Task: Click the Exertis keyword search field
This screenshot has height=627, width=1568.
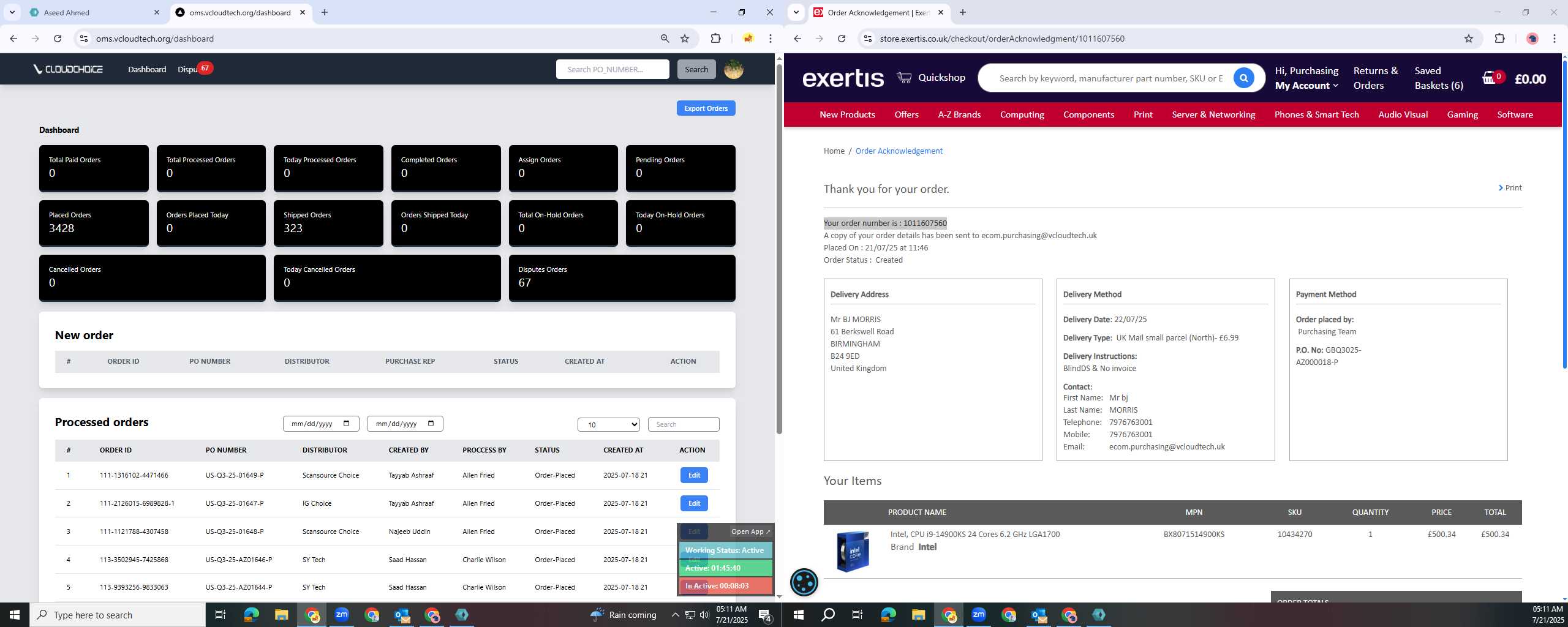Action: (x=1110, y=78)
